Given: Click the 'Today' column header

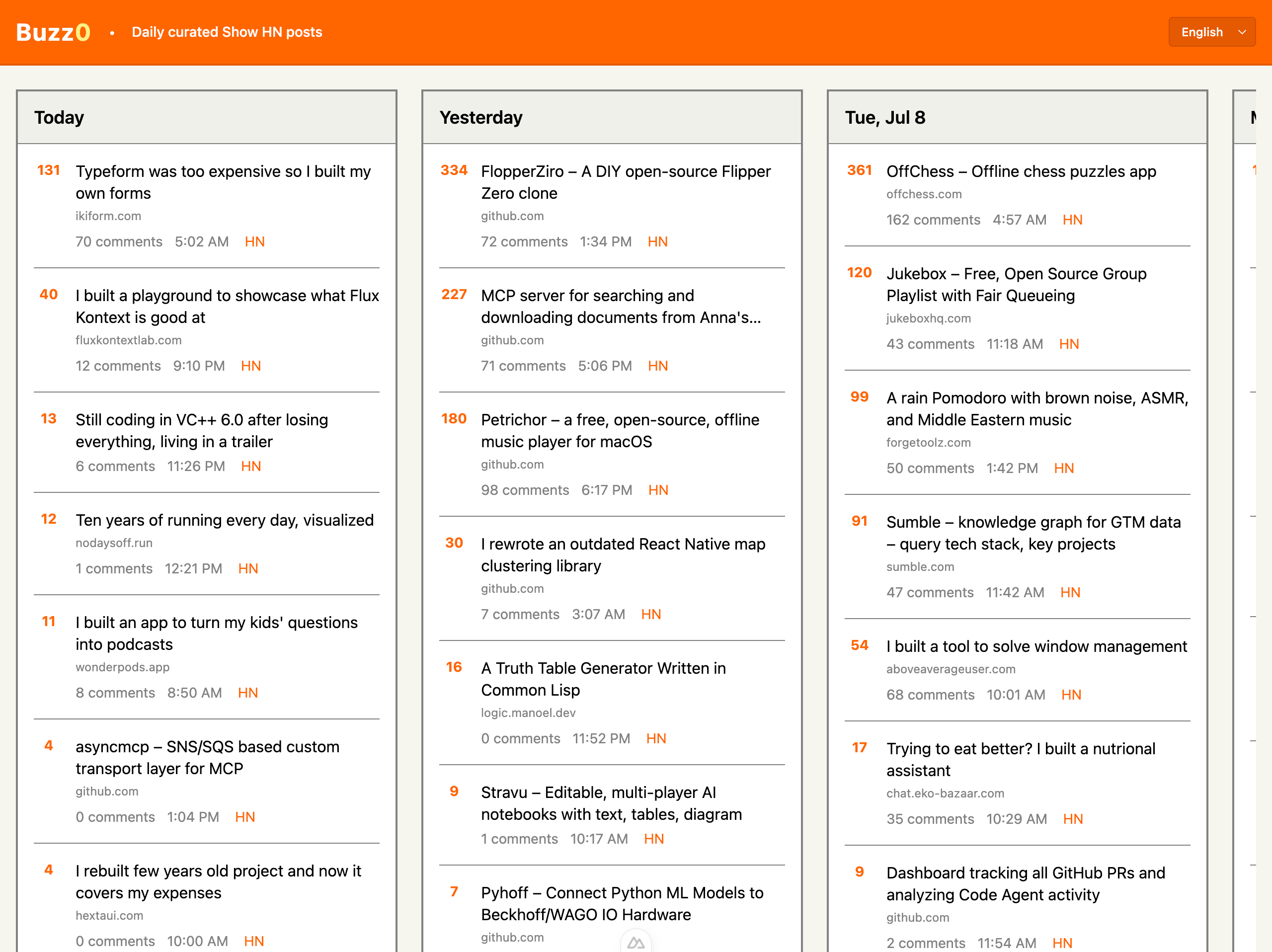Looking at the screenshot, I should coord(59,118).
